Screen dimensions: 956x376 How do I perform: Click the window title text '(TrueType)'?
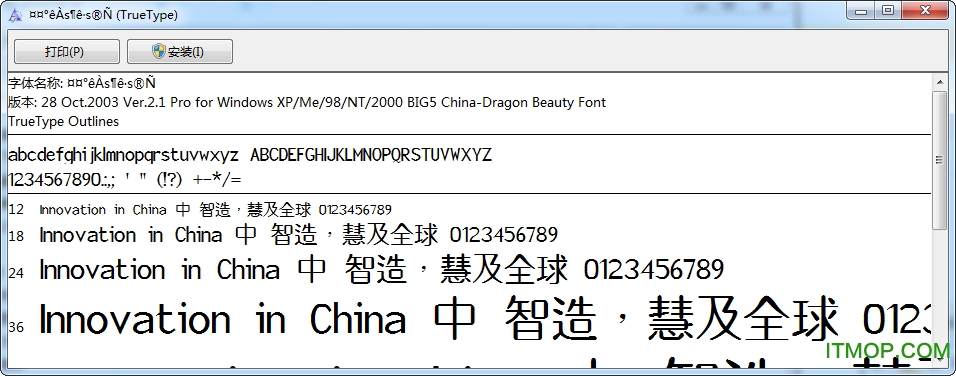tap(147, 15)
